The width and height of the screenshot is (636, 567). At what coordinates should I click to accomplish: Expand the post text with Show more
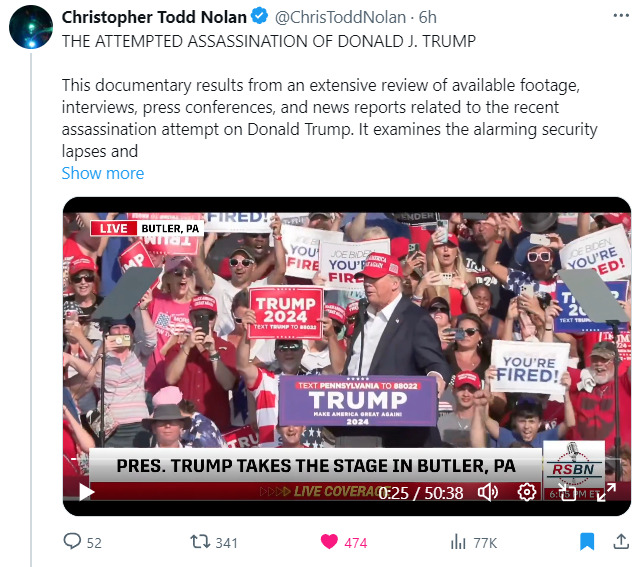tap(103, 173)
